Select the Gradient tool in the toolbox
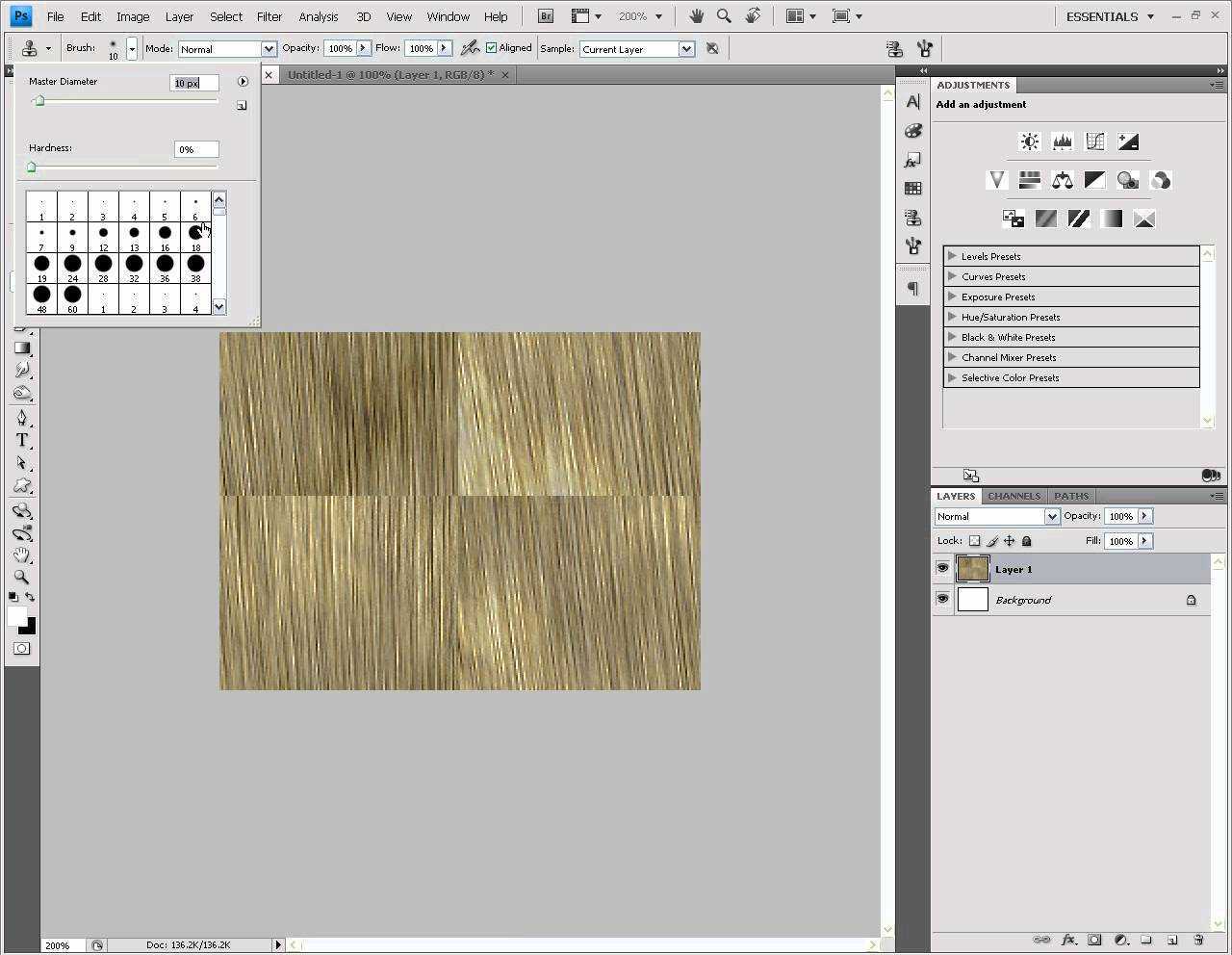This screenshot has height=955, width=1232. point(22,348)
